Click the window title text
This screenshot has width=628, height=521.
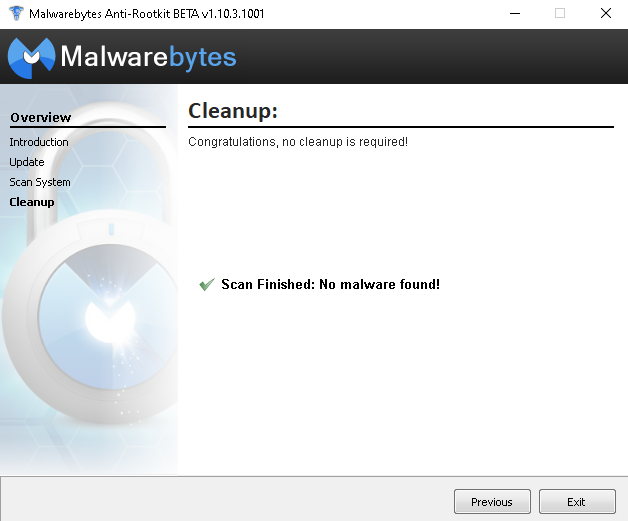[147, 14]
